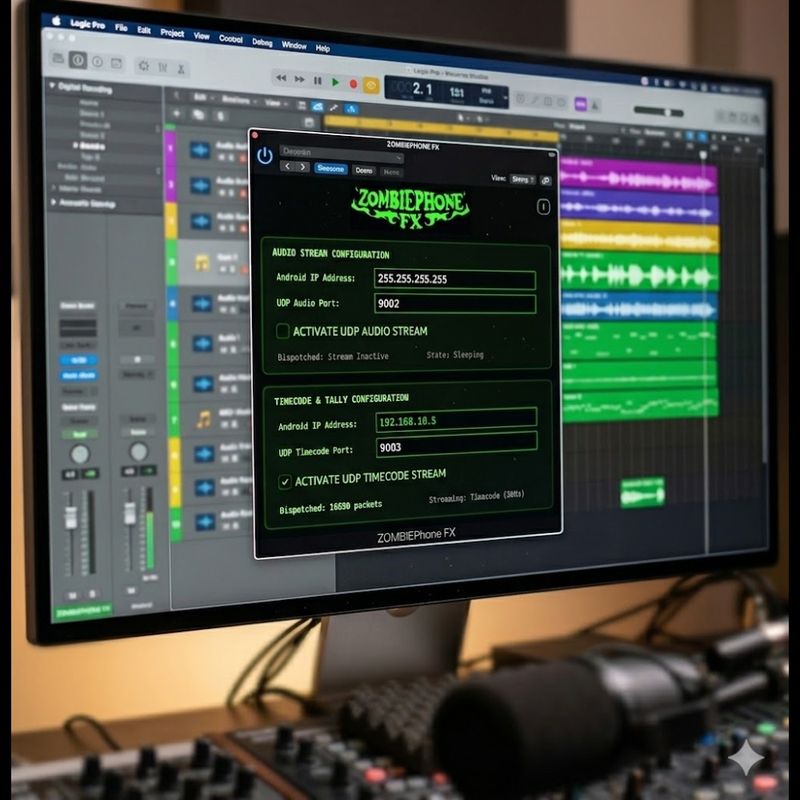The image size is (800, 800).
Task: Open the File menu
Action: click(121, 27)
